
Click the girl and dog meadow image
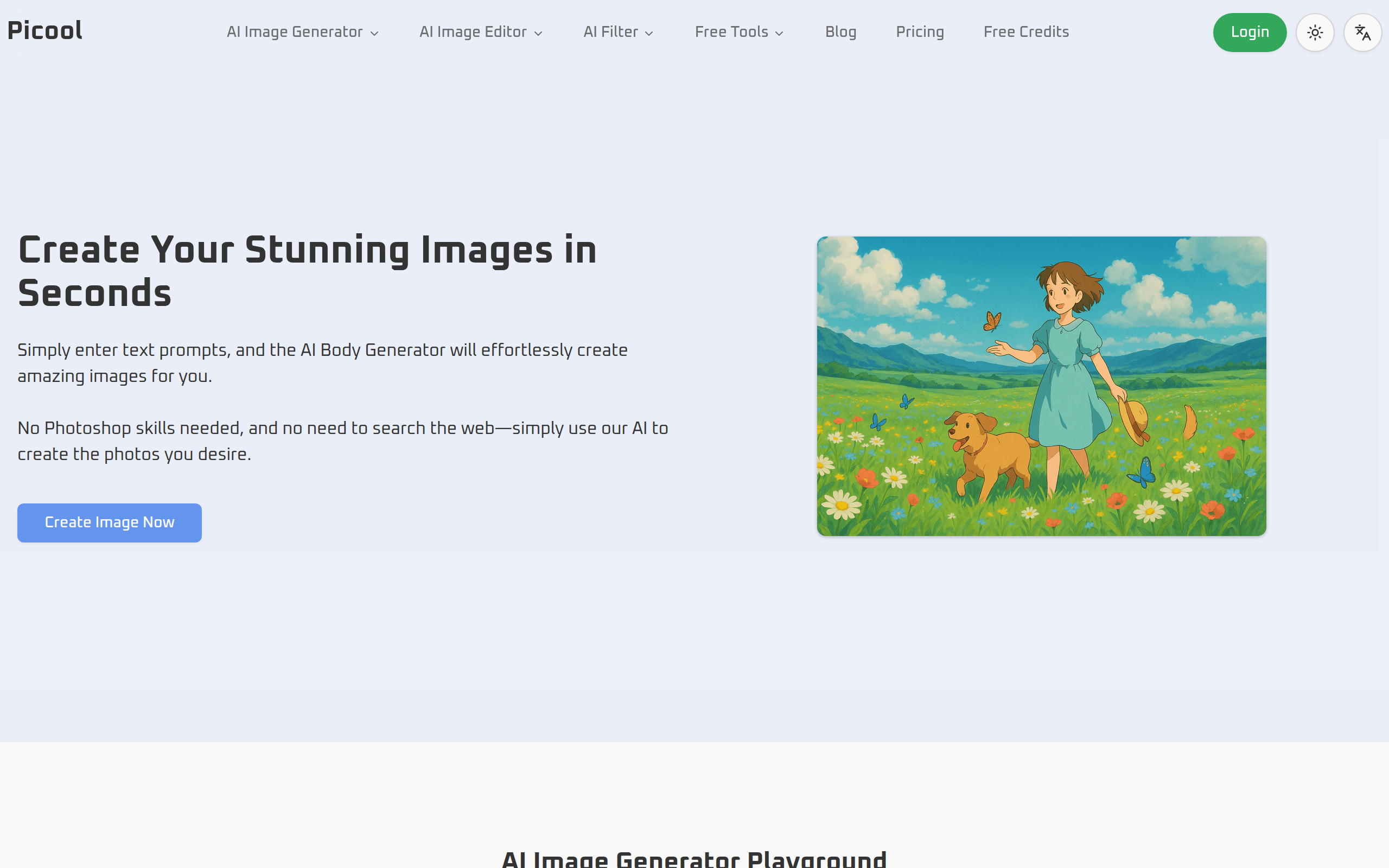pyautogui.click(x=1041, y=386)
